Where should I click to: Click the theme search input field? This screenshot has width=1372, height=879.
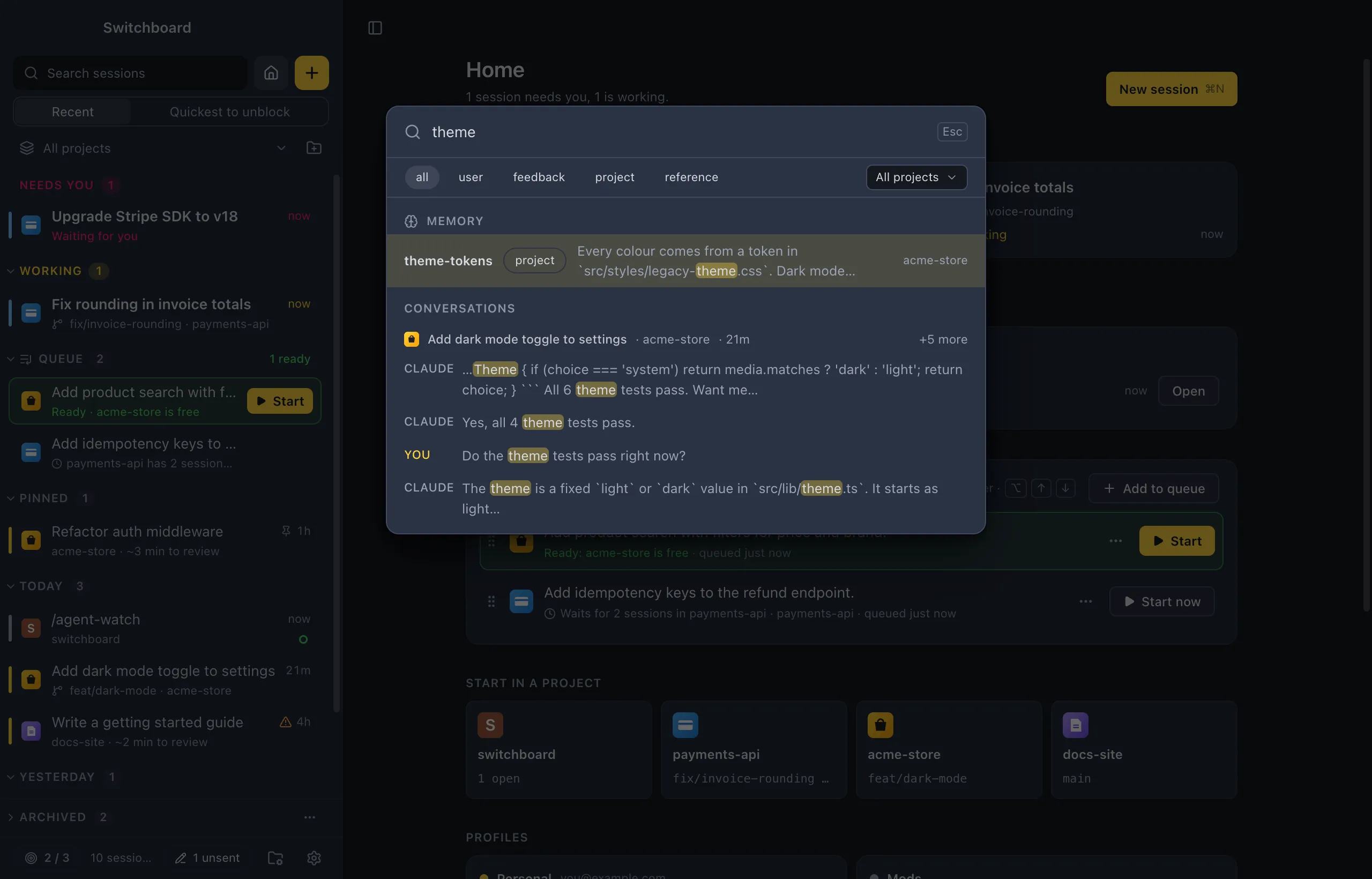(679, 132)
